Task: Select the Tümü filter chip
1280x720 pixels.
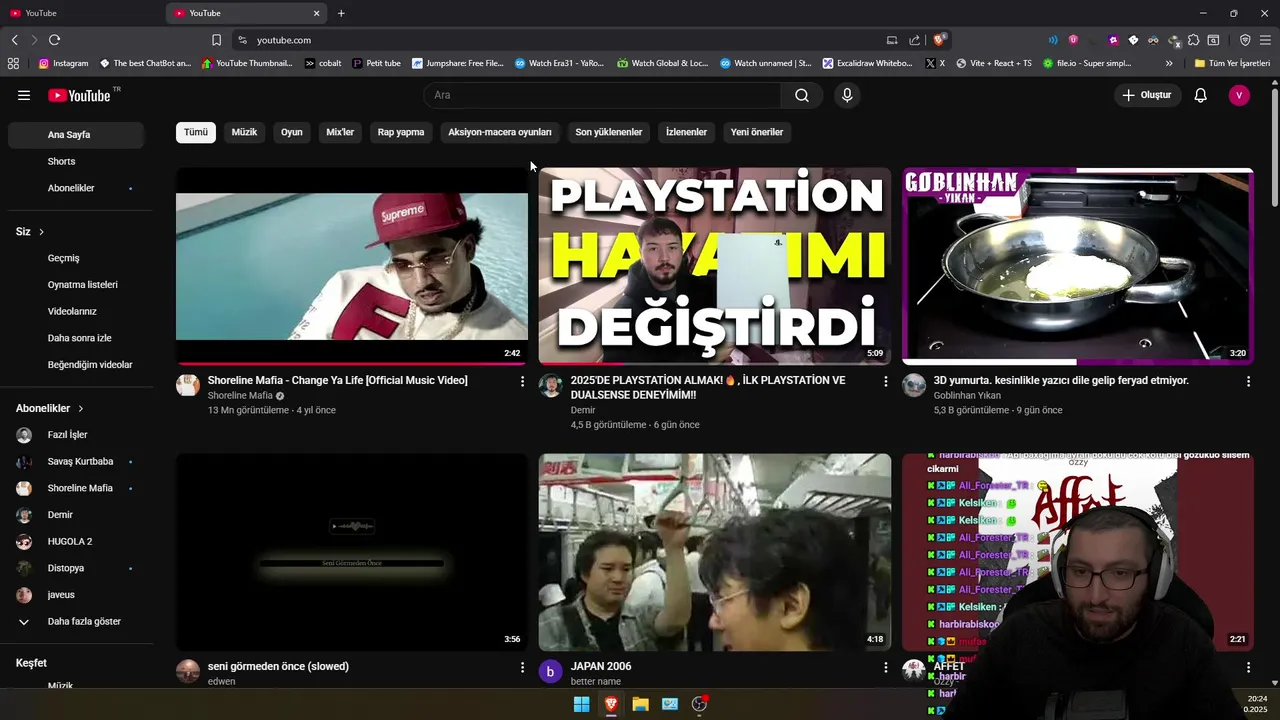Action: point(196,132)
